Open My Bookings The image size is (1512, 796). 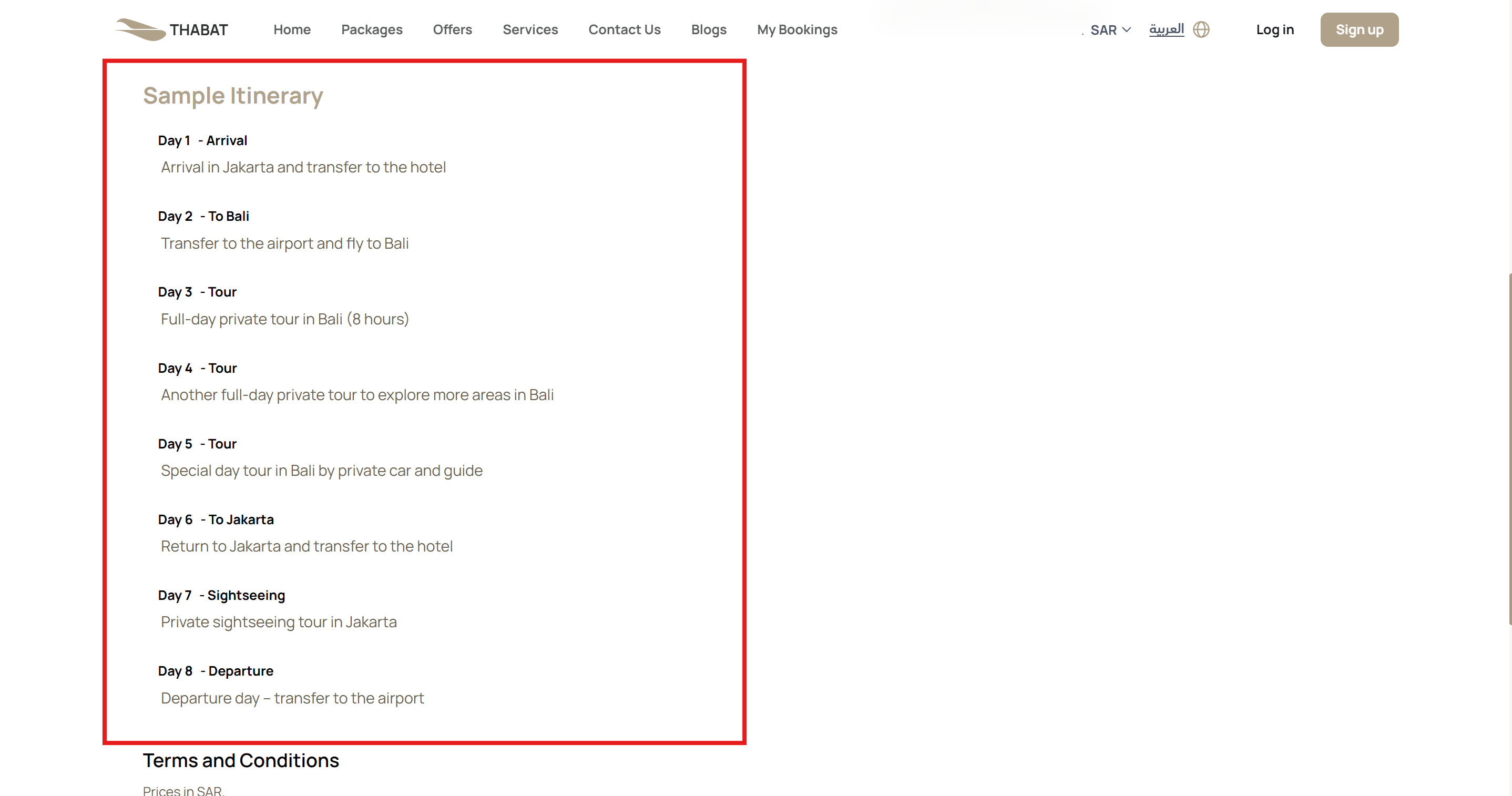[x=796, y=29]
